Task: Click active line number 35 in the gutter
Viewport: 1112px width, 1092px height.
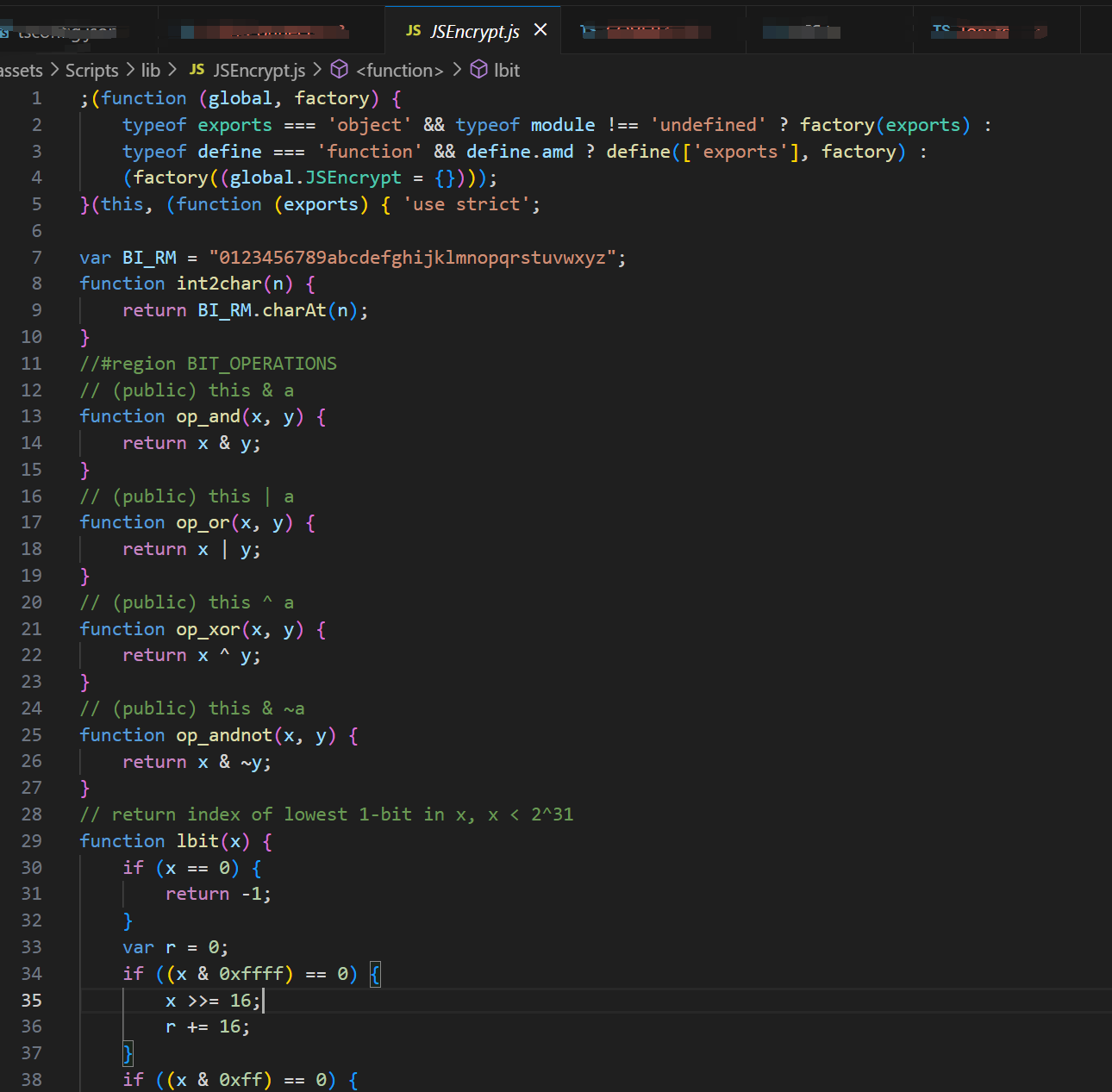Action: click(x=32, y=1001)
